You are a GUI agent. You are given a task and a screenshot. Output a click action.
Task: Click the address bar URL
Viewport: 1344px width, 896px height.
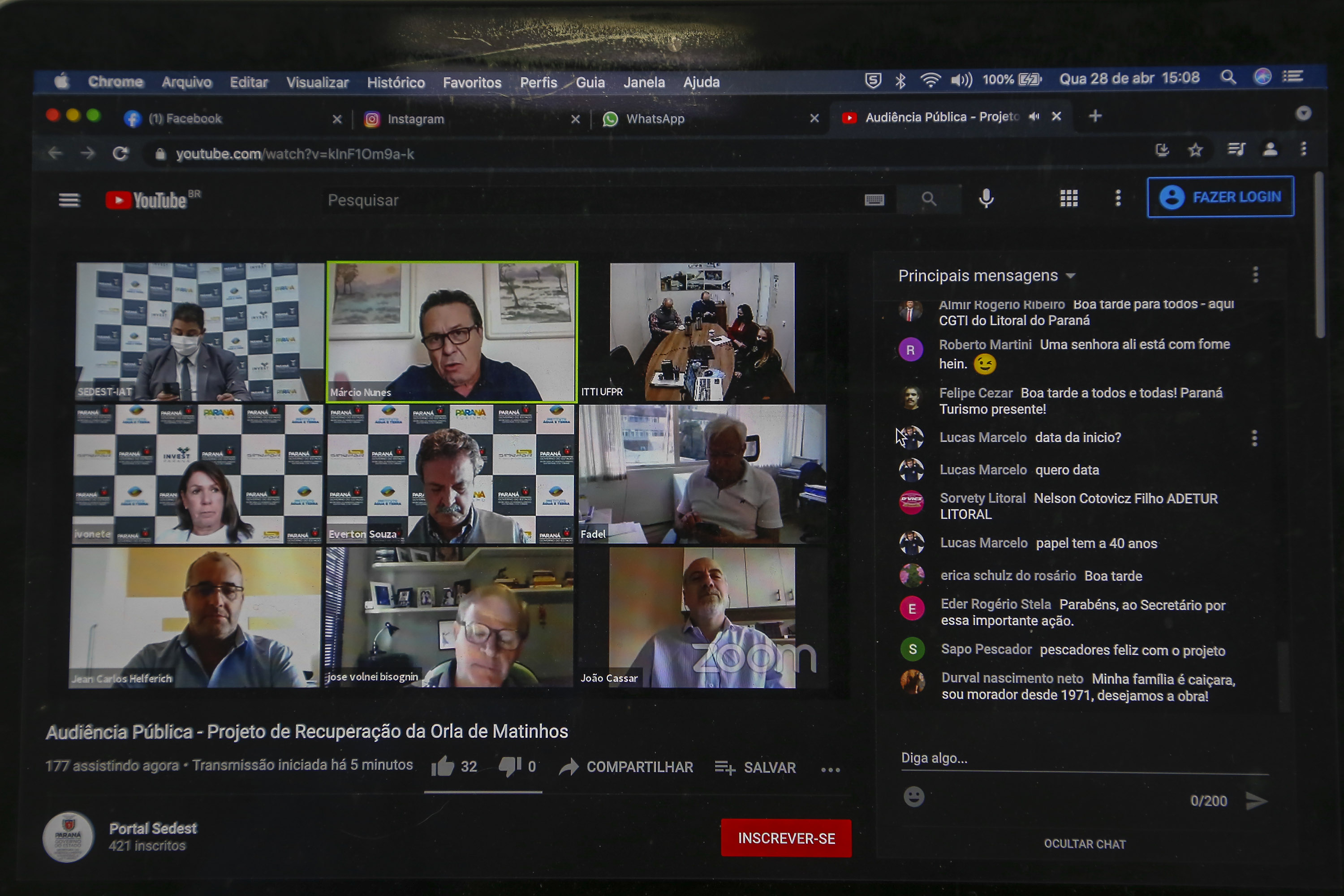[x=295, y=154]
